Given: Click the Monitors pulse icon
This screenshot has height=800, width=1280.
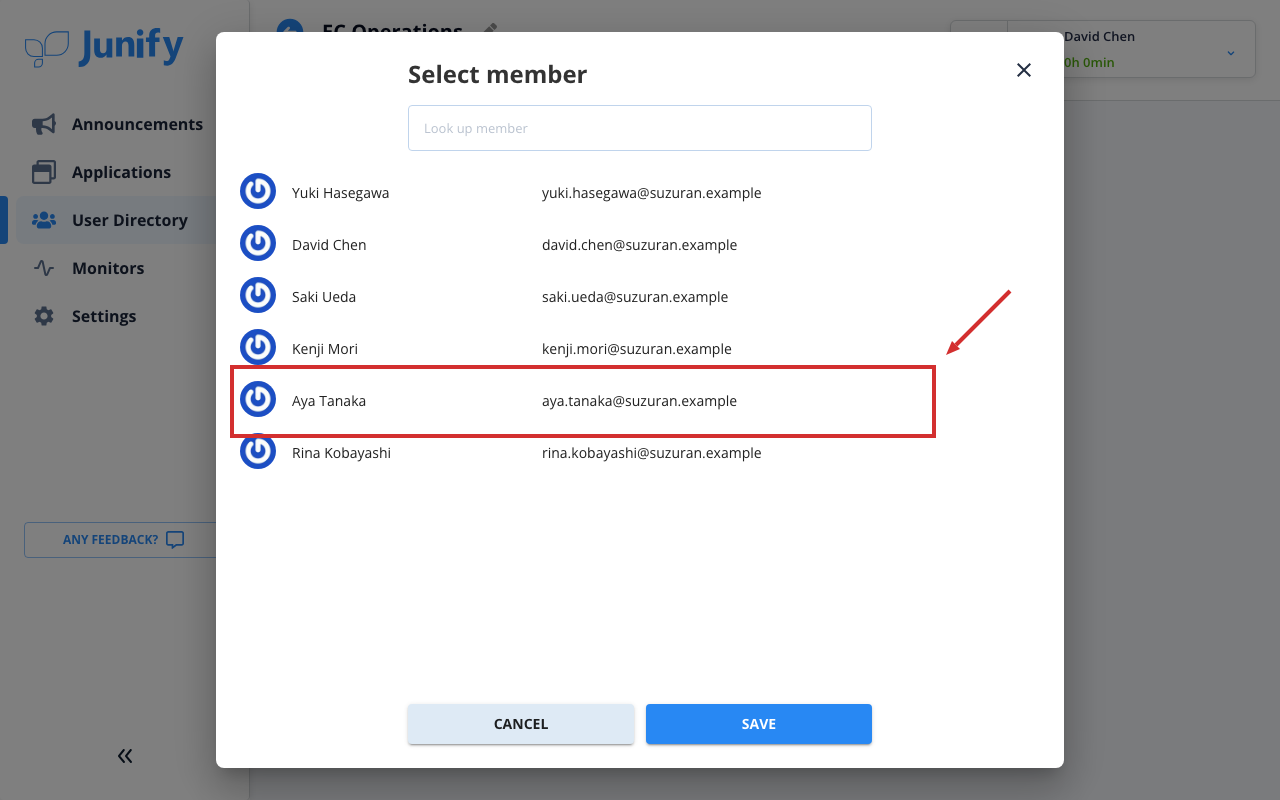Looking at the screenshot, I should [44, 268].
